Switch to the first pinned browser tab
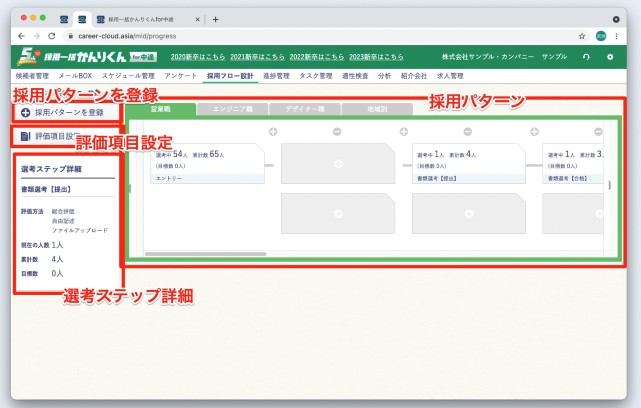The height and width of the screenshot is (408, 641). [x=64, y=19]
